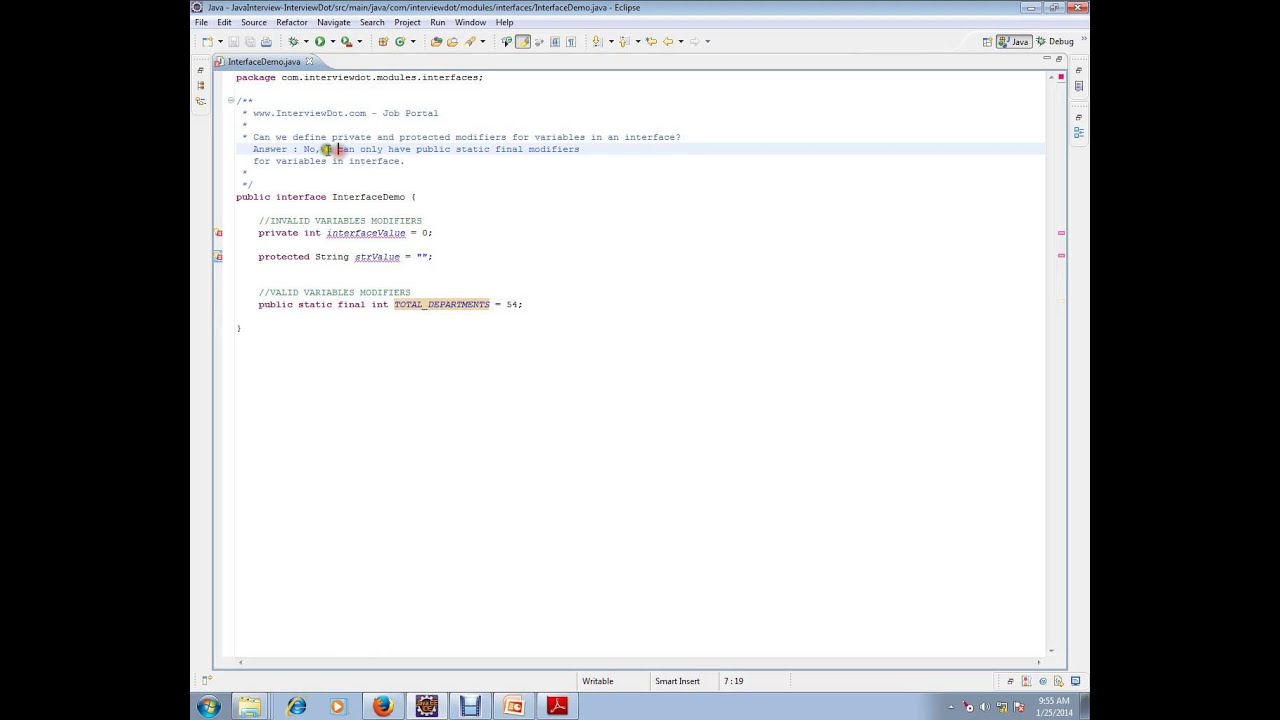The height and width of the screenshot is (720, 1280).
Task: Click the Previous Annotation arrow icon
Action: 623,41
